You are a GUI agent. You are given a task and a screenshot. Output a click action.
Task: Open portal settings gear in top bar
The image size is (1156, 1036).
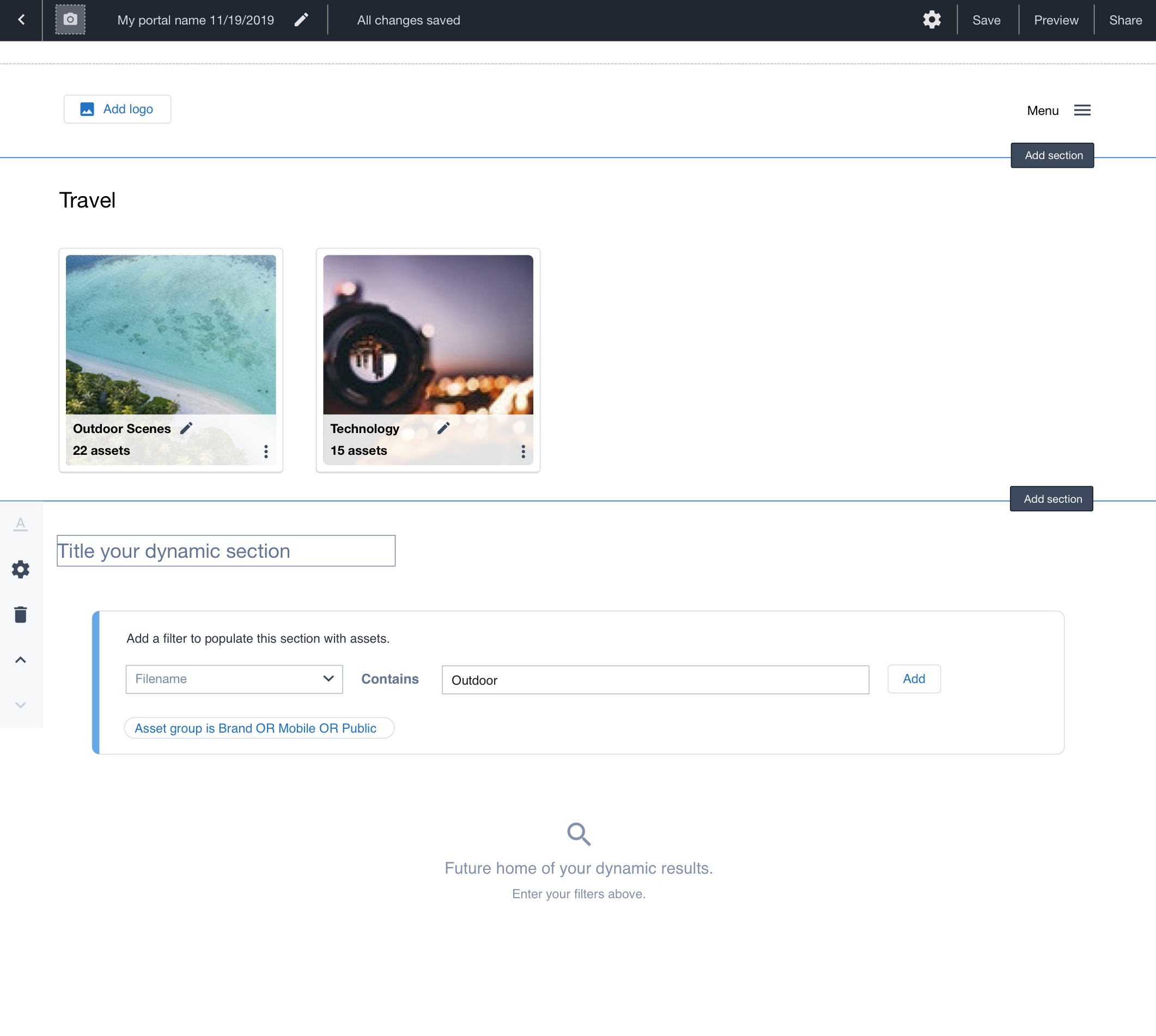931,20
